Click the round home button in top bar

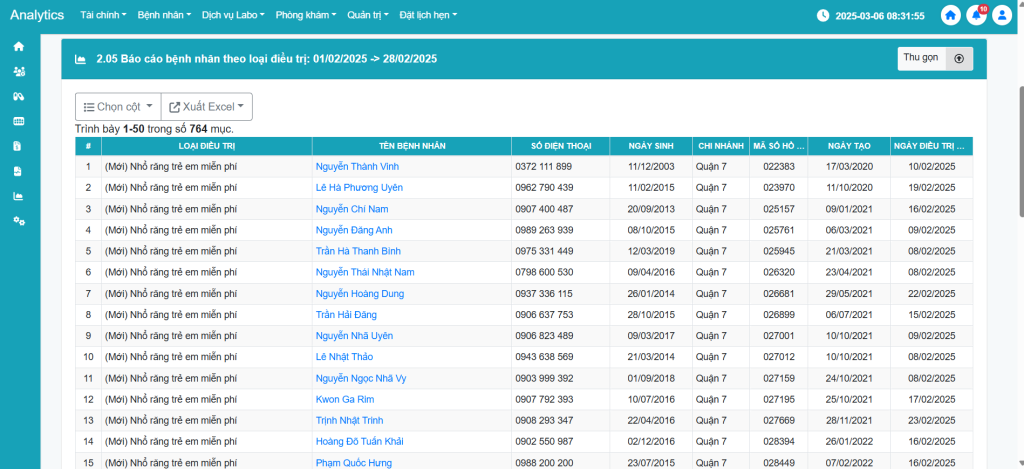950,16
